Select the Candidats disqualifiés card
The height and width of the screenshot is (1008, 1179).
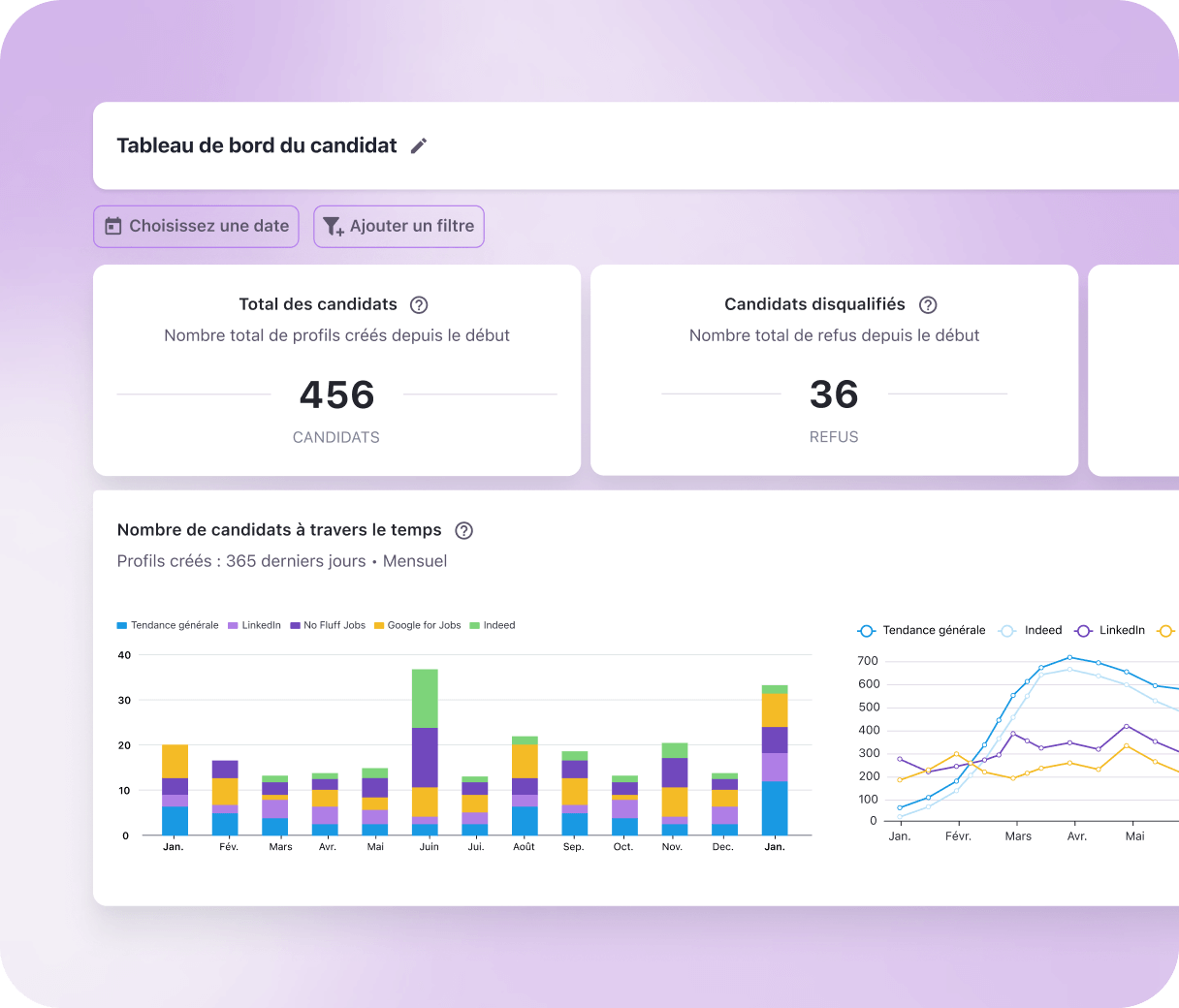point(834,370)
